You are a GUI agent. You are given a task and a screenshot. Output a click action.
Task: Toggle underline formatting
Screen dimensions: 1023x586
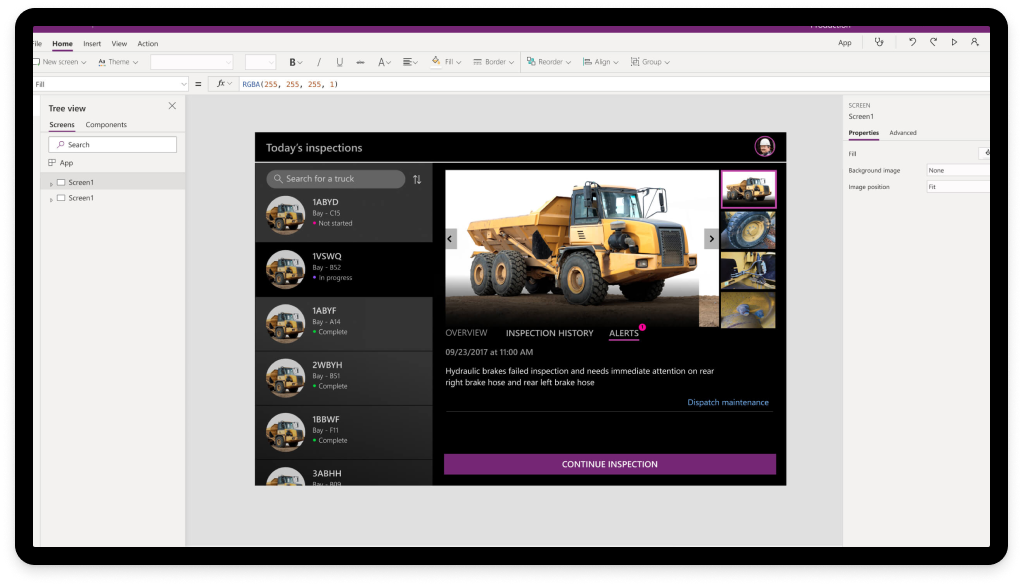[339, 62]
